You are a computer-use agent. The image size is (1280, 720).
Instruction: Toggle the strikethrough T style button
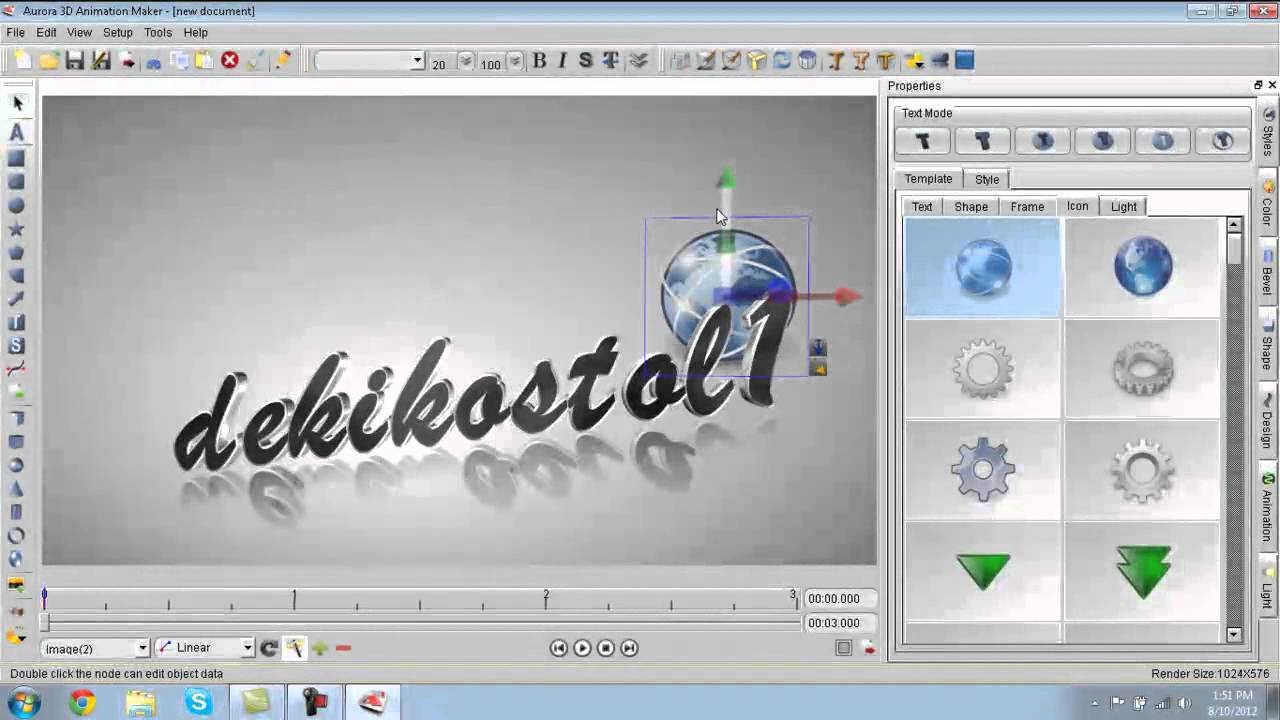610,61
